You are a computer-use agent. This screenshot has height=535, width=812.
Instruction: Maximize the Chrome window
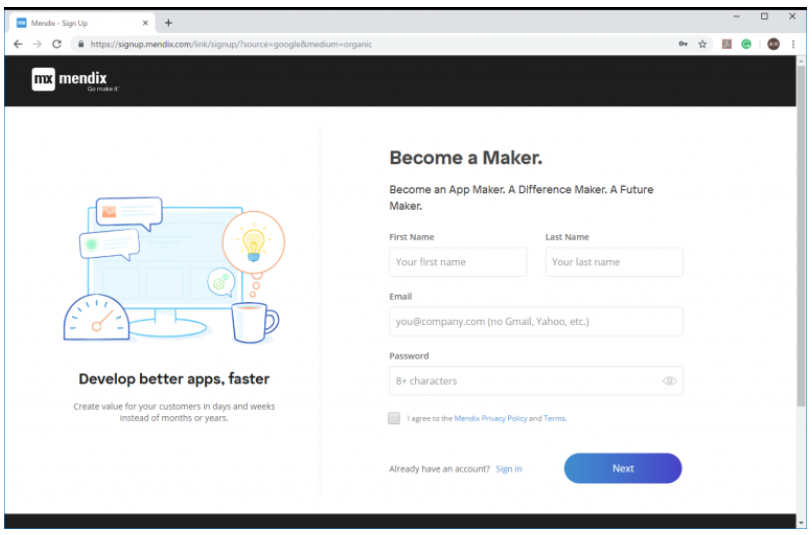[x=764, y=17]
